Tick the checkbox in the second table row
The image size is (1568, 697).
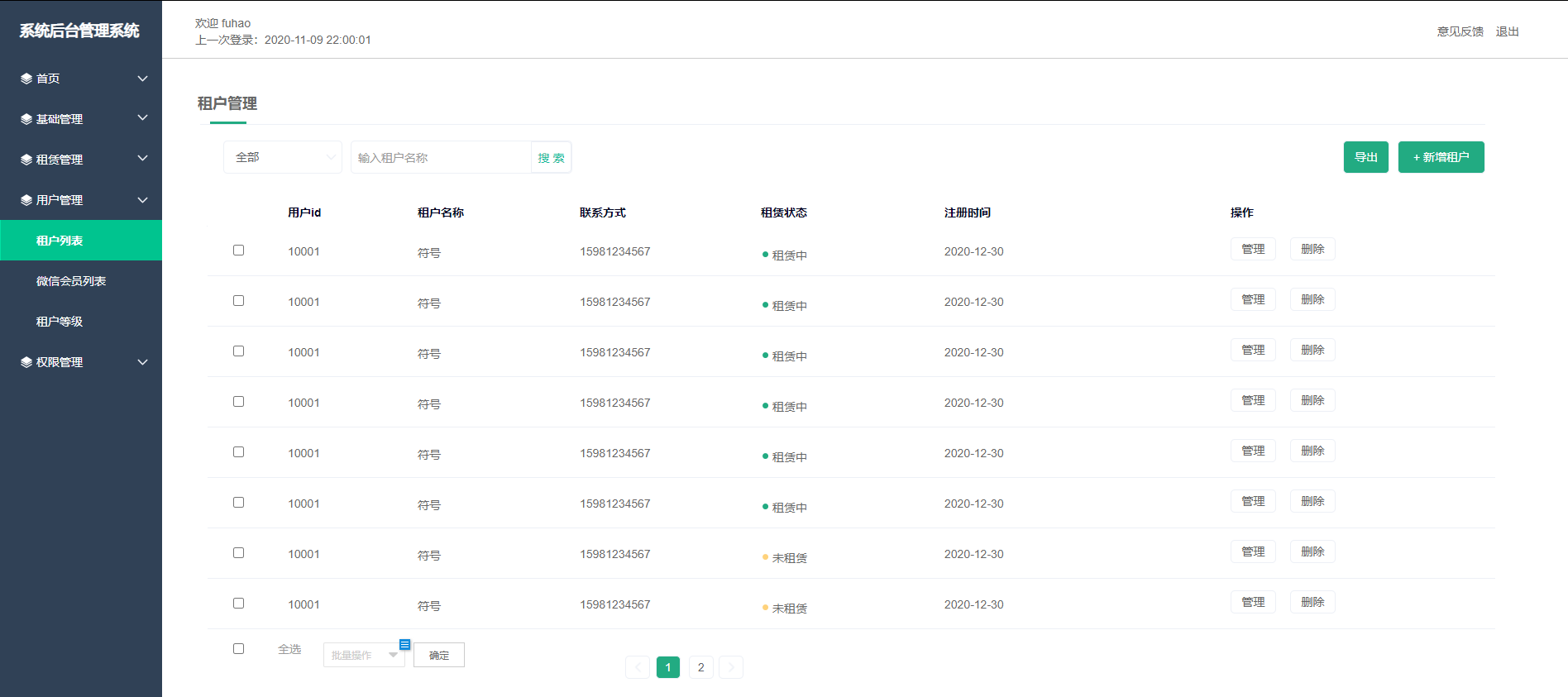[238, 300]
